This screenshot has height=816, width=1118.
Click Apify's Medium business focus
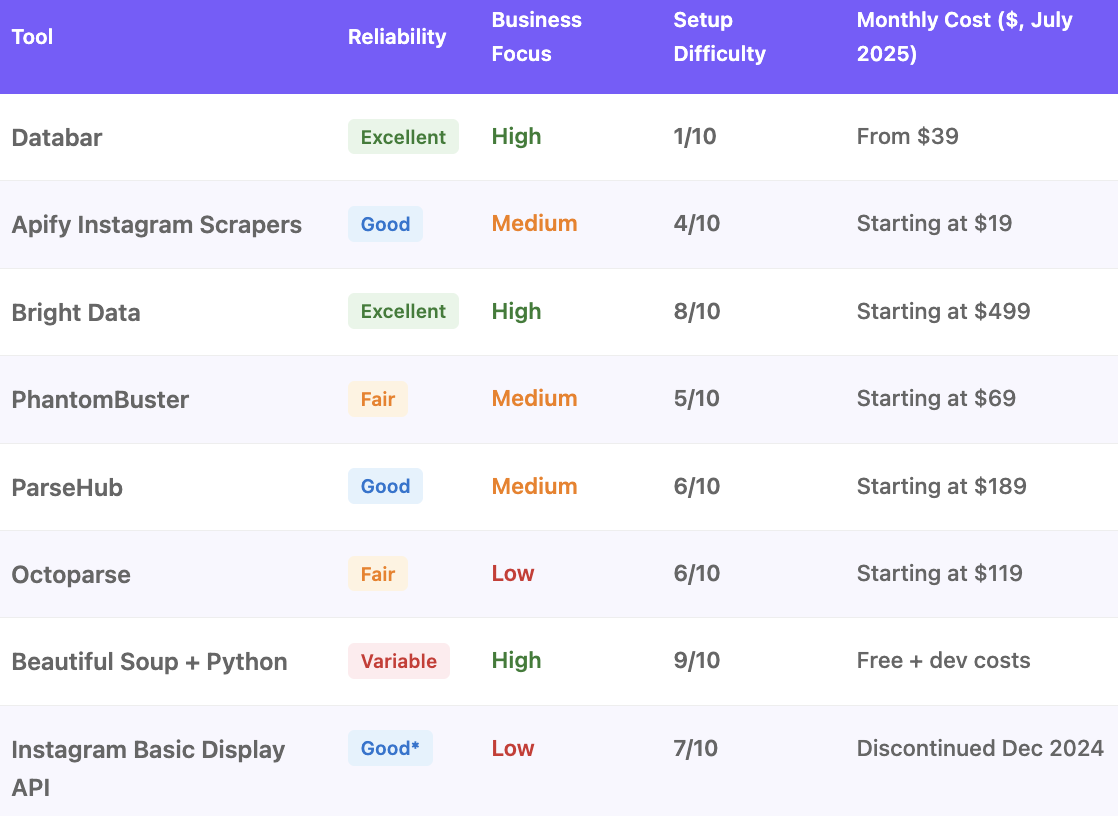(x=534, y=223)
